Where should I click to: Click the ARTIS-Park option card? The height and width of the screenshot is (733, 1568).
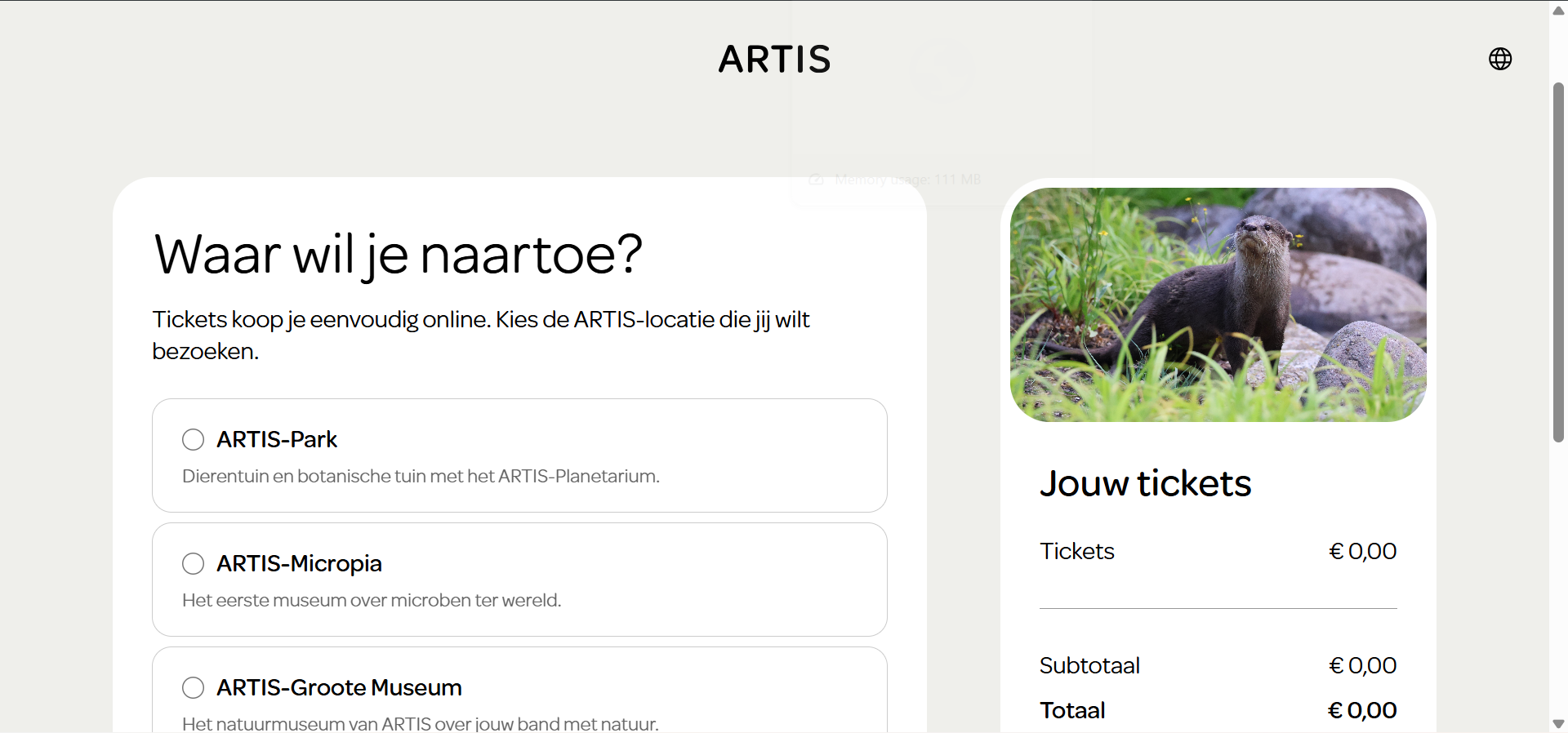[519, 455]
